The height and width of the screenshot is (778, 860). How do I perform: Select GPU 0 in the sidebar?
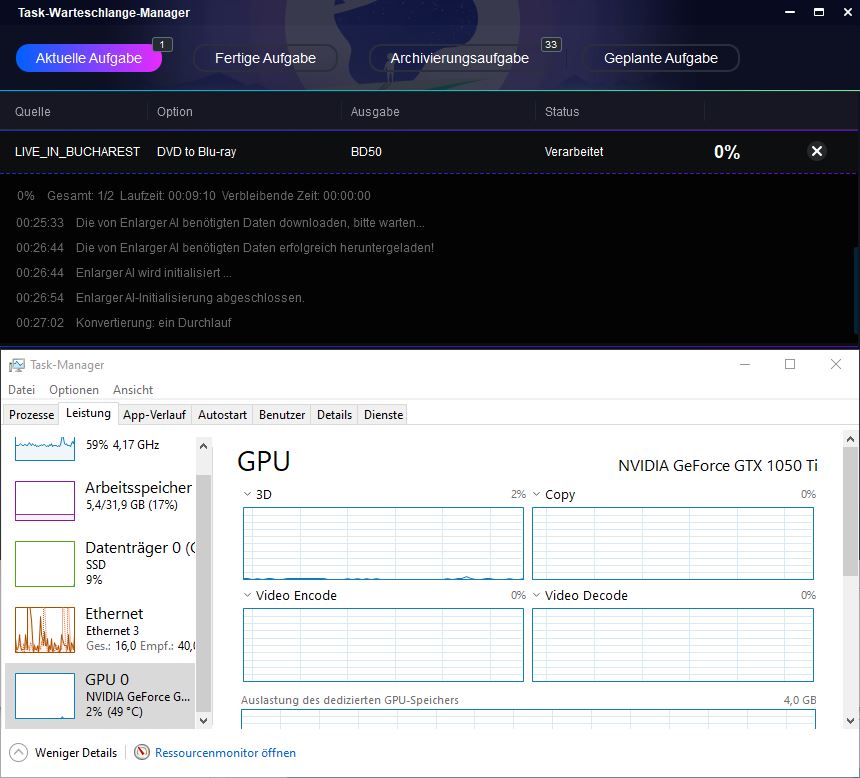click(100, 696)
